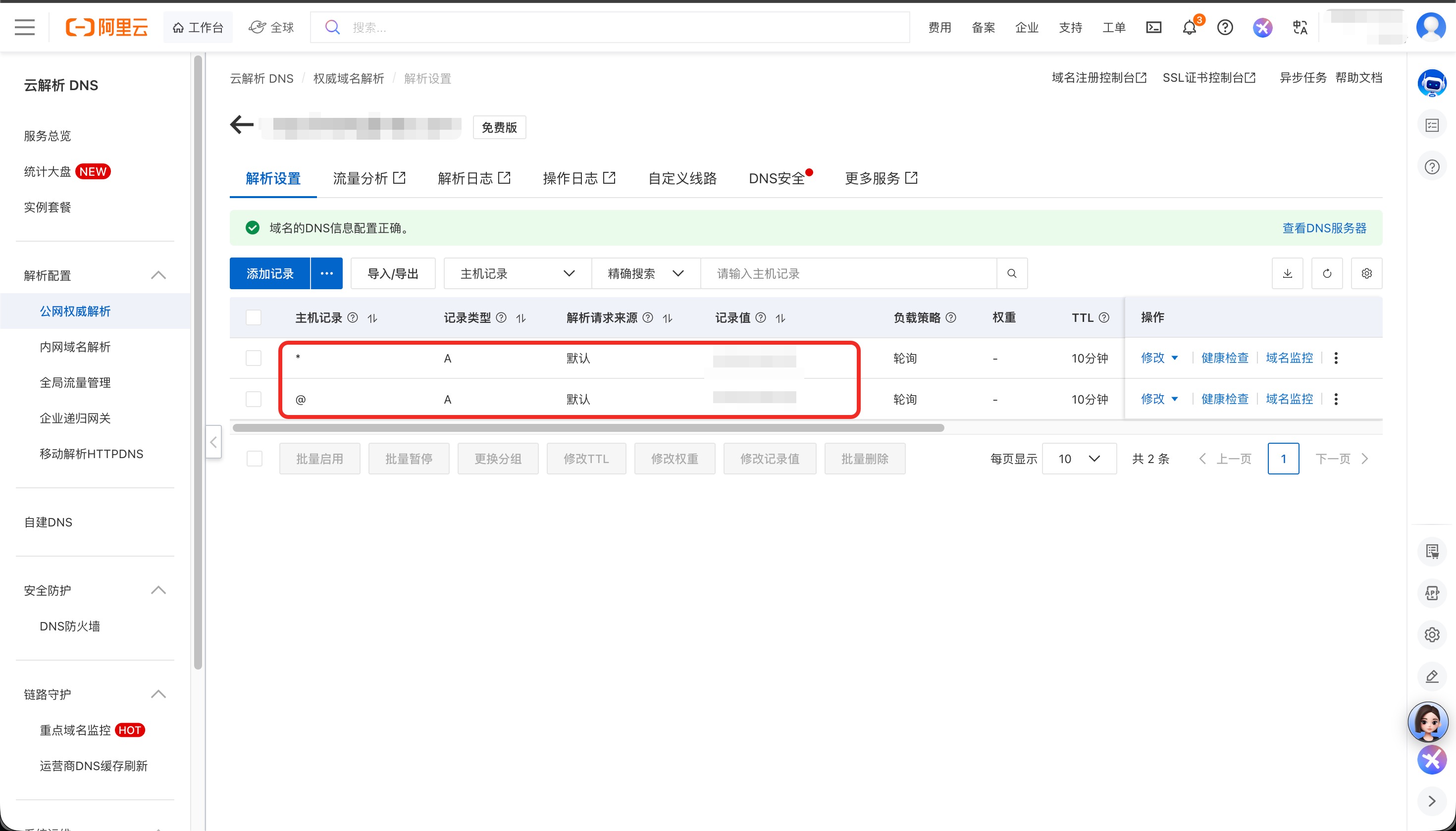
Task: Open the CloudShell terminal icon
Action: tap(1153, 27)
